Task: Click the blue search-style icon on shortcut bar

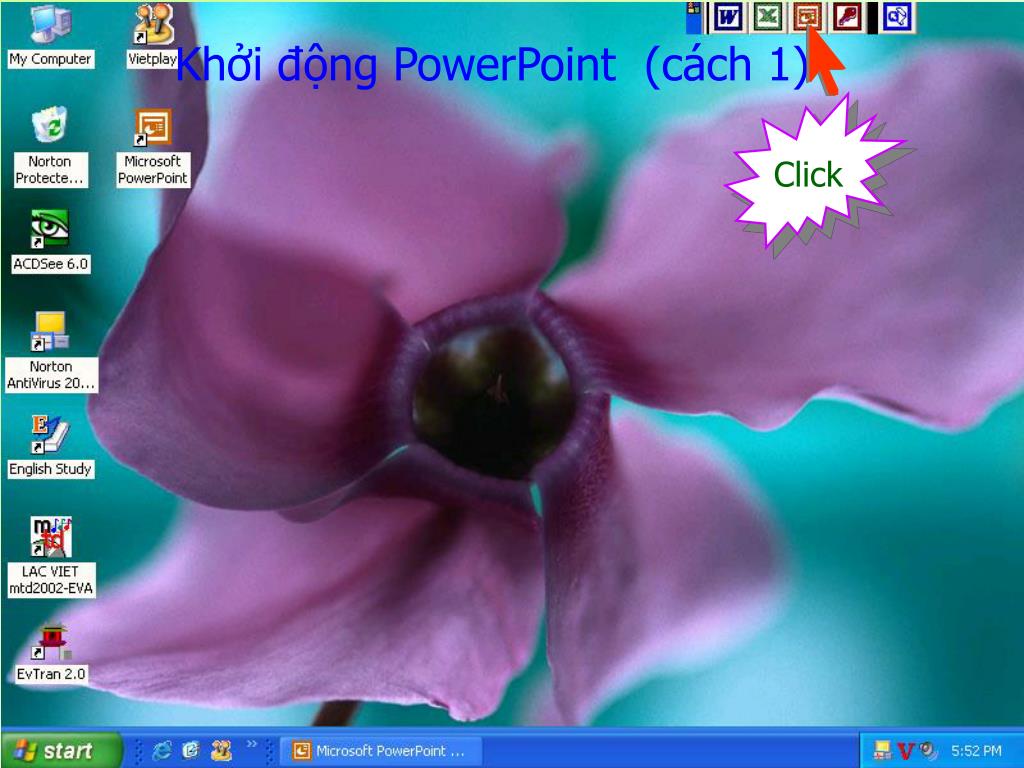Action: click(897, 17)
